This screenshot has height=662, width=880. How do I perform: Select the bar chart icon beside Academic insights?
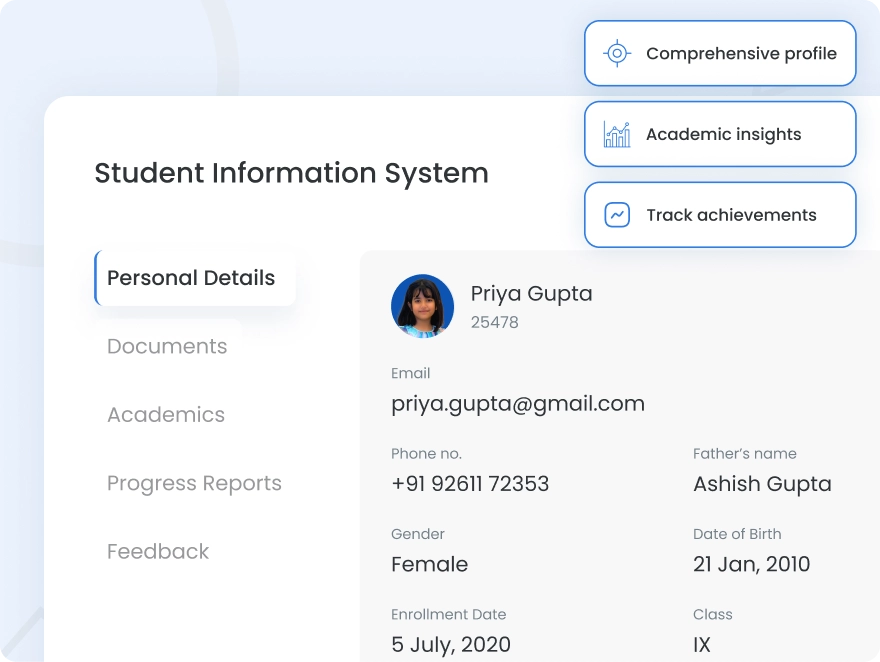617,134
